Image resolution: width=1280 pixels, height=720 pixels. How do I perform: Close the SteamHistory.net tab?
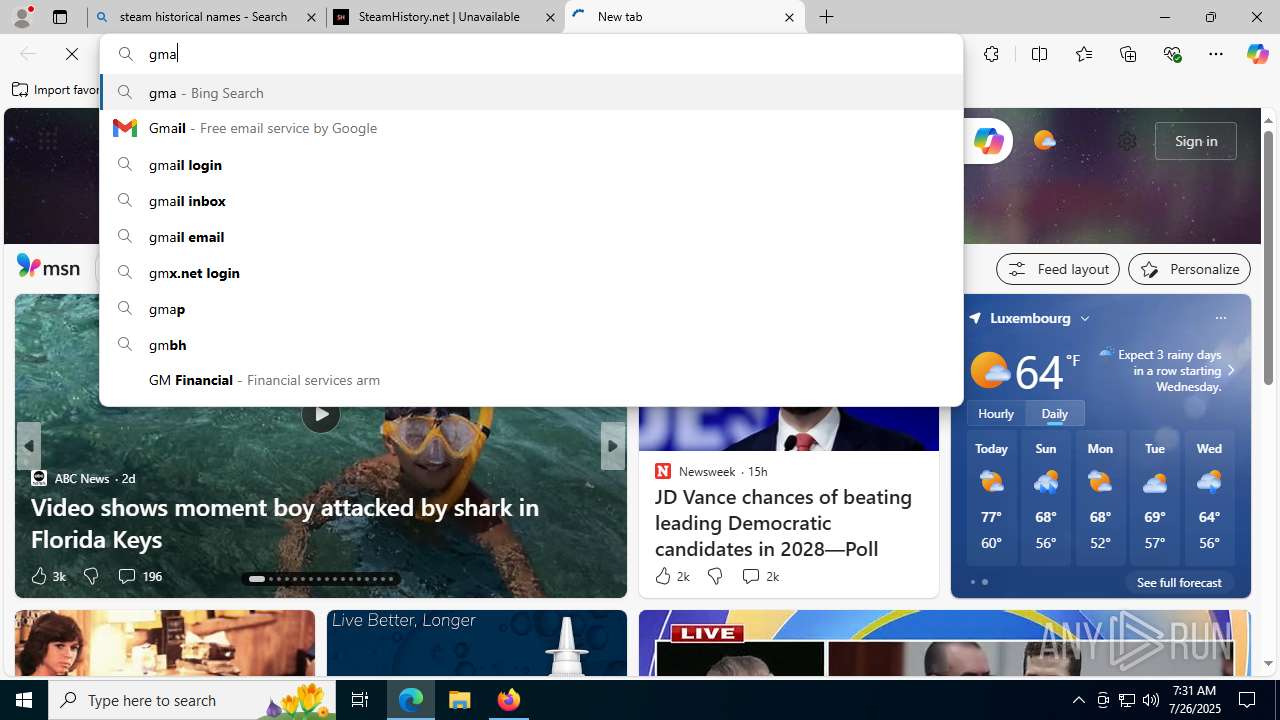tap(550, 17)
